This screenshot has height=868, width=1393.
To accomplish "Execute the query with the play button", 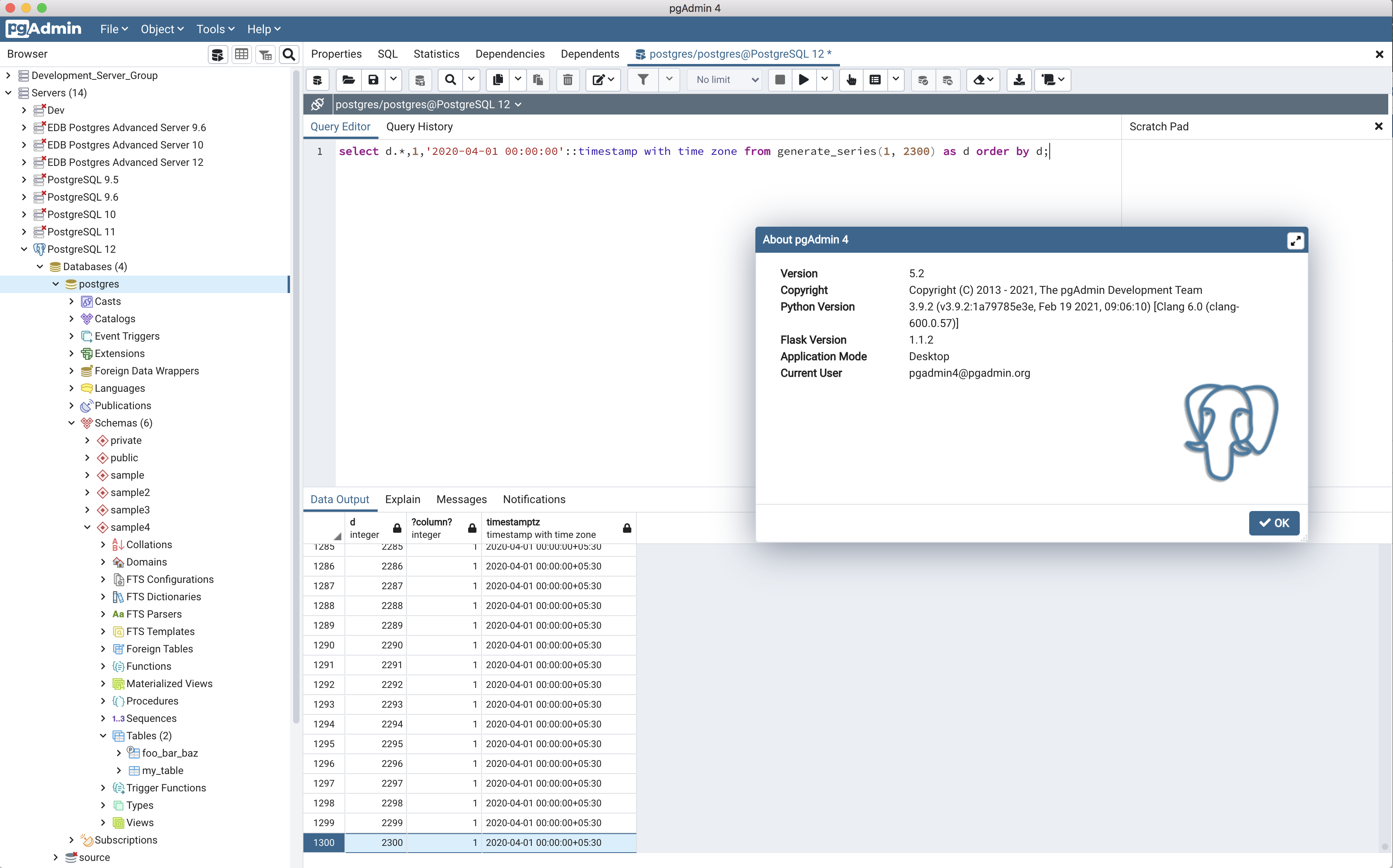I will pyautogui.click(x=803, y=80).
